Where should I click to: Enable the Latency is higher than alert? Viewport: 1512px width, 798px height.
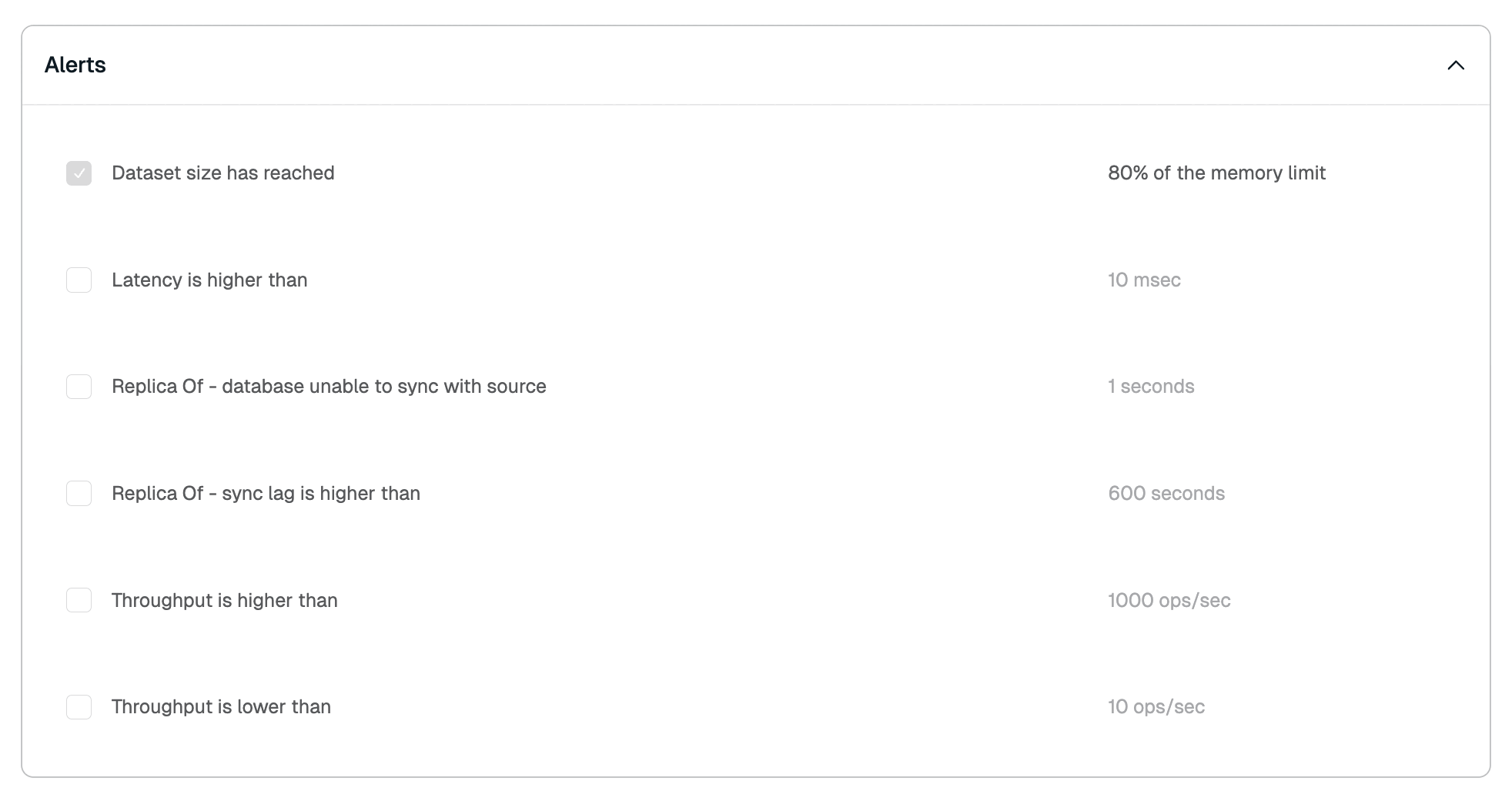click(79, 280)
